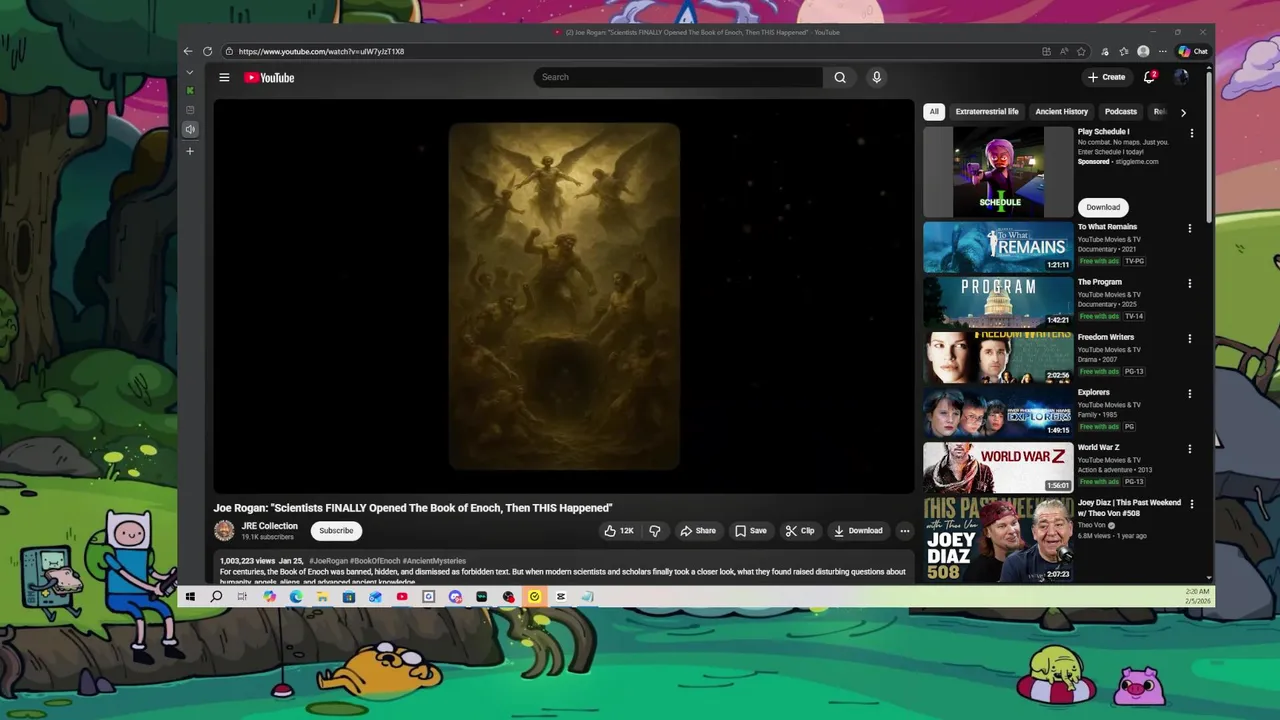The height and width of the screenshot is (720, 1280).
Task: Open the YouTube hamburger guide menu
Action: 224,77
